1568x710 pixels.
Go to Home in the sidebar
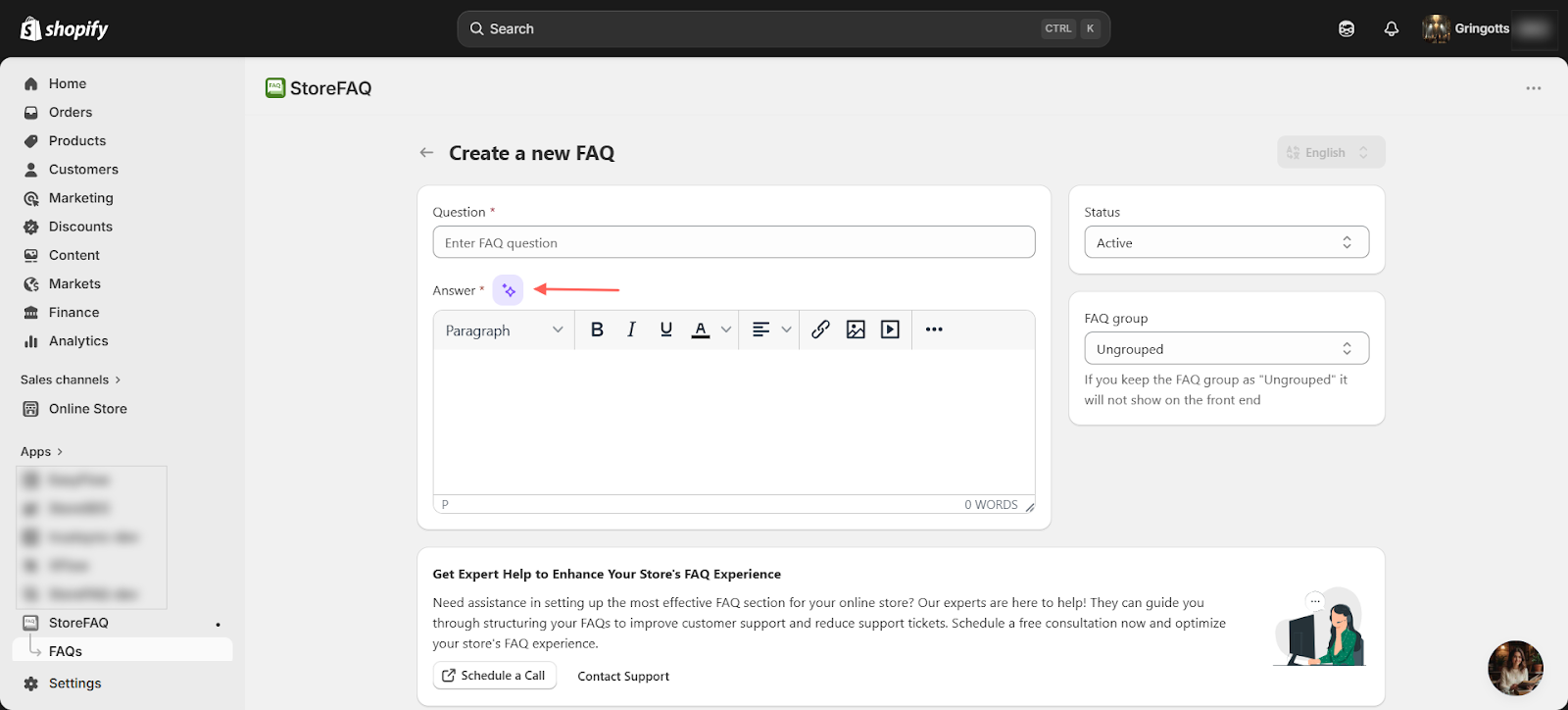pos(68,83)
